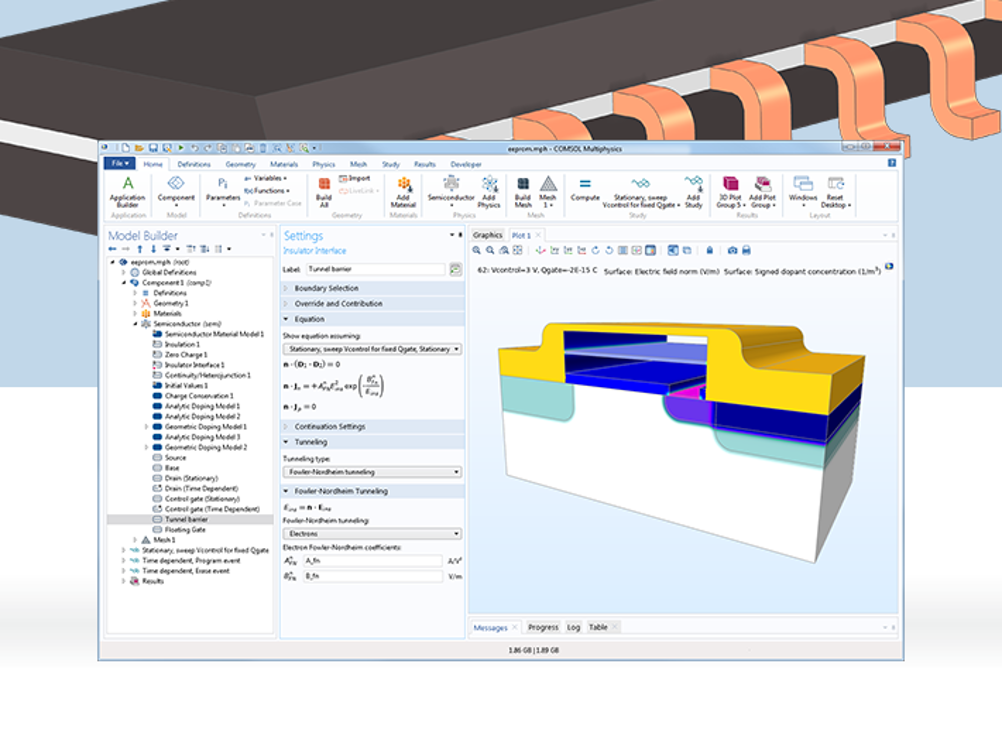Click the Save icon in quick access toolbar
Screen dimensions: 1002x738
153,148
